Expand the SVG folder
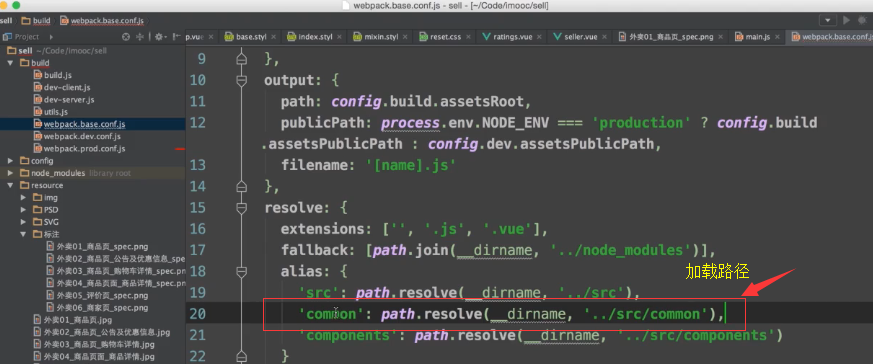873x364 pixels. tap(23, 222)
